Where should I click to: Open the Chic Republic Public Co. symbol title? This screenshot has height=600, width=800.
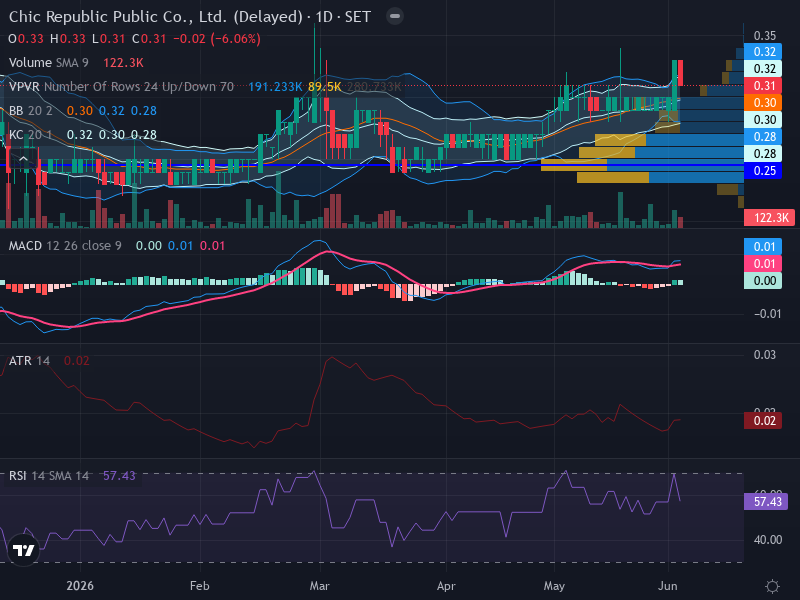click(x=156, y=17)
